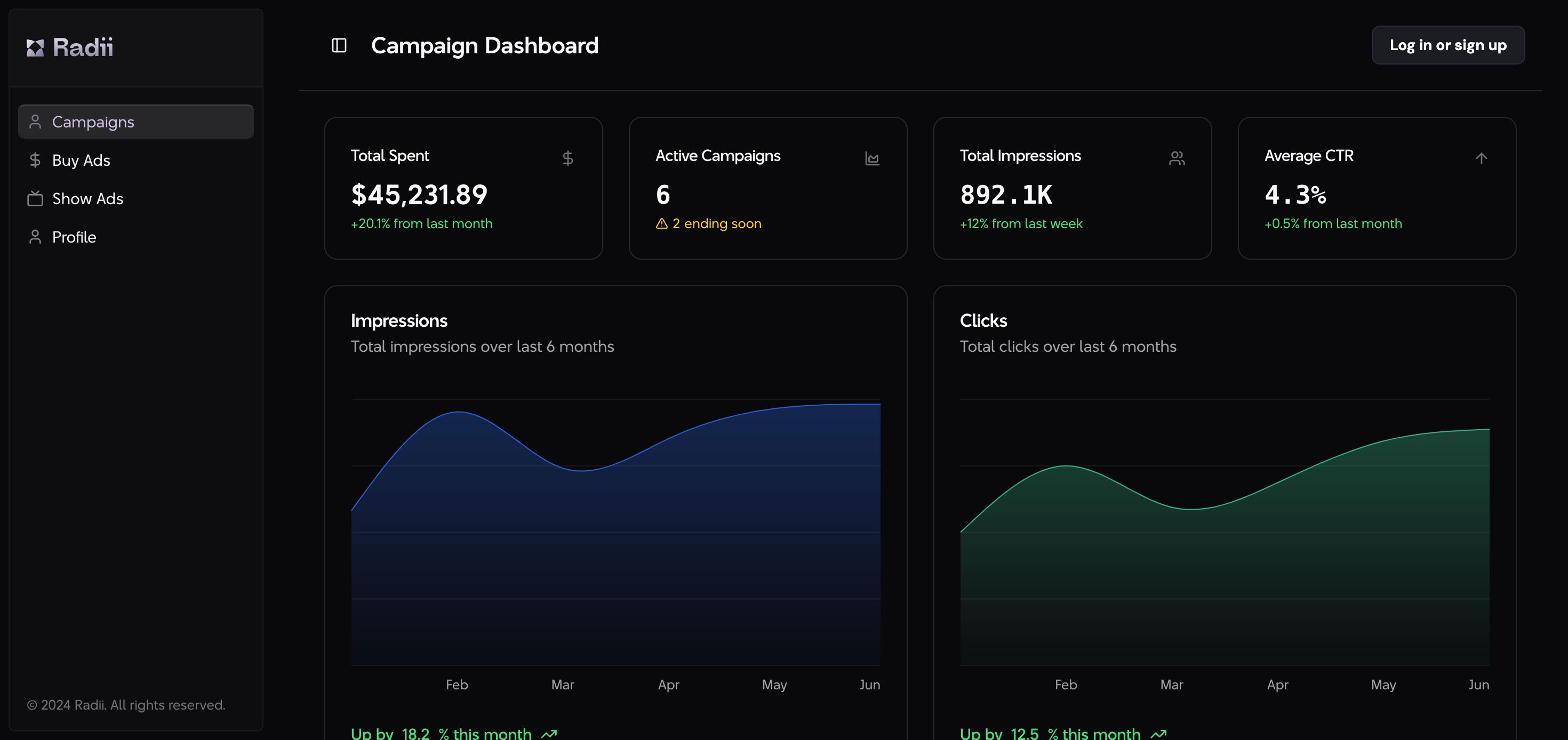The width and height of the screenshot is (1568, 740).
Task: Click +12% from last week text
Action: click(1021, 224)
